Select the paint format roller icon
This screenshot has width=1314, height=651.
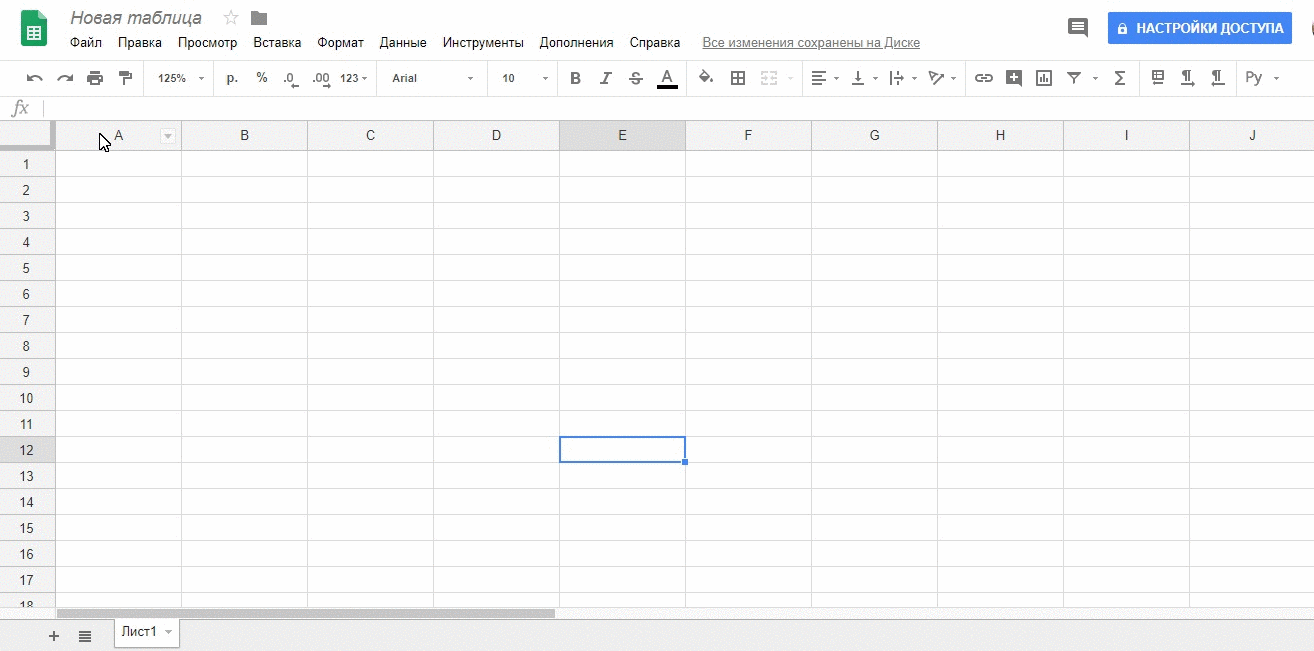tap(125, 78)
